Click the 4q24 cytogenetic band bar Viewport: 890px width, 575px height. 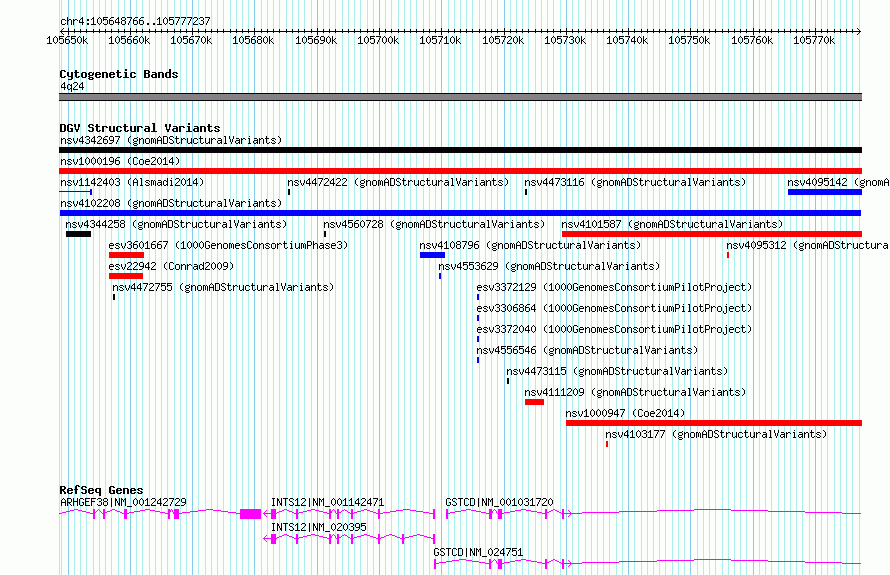pyautogui.click(x=460, y=97)
